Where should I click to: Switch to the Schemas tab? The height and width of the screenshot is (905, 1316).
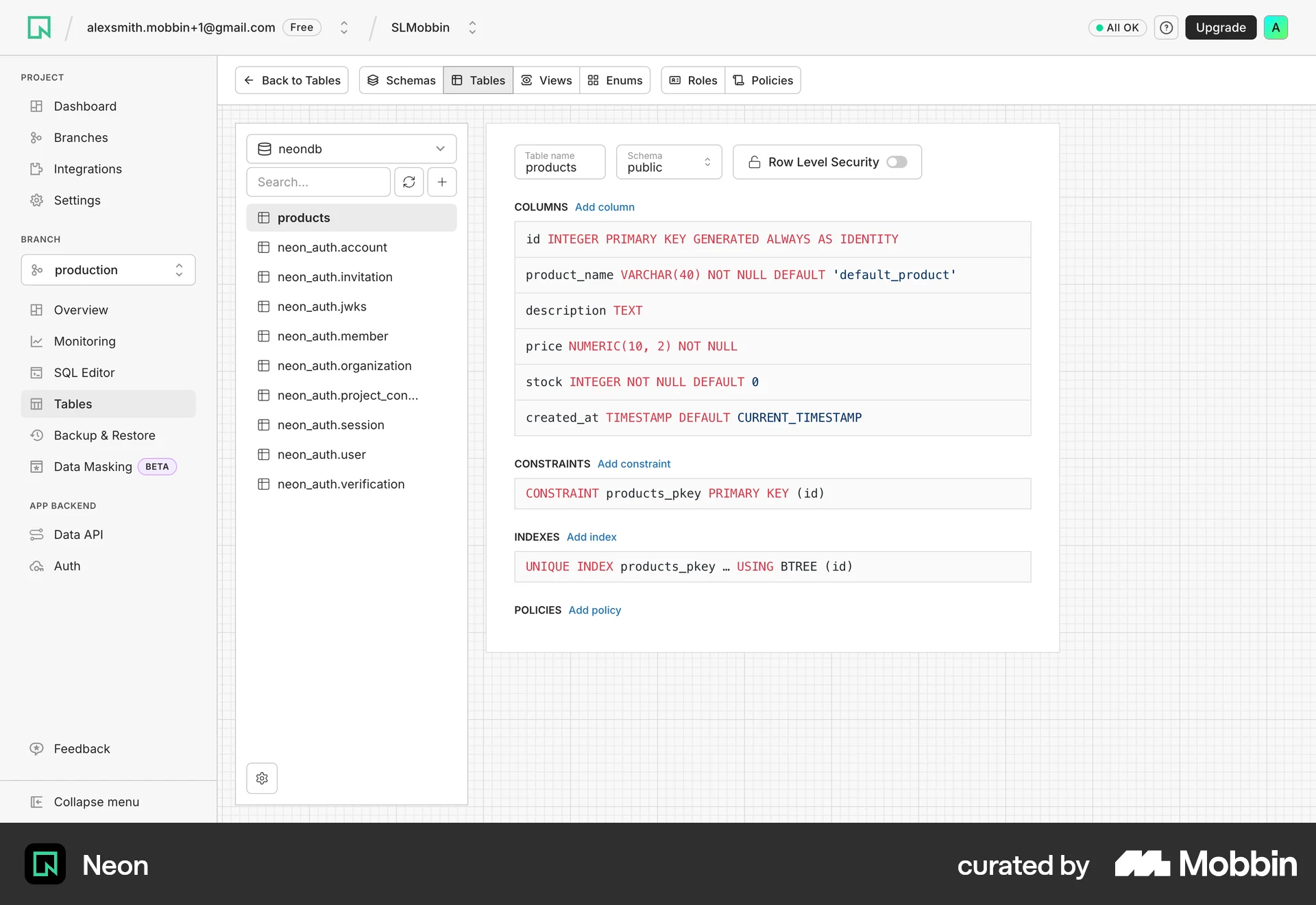402,80
